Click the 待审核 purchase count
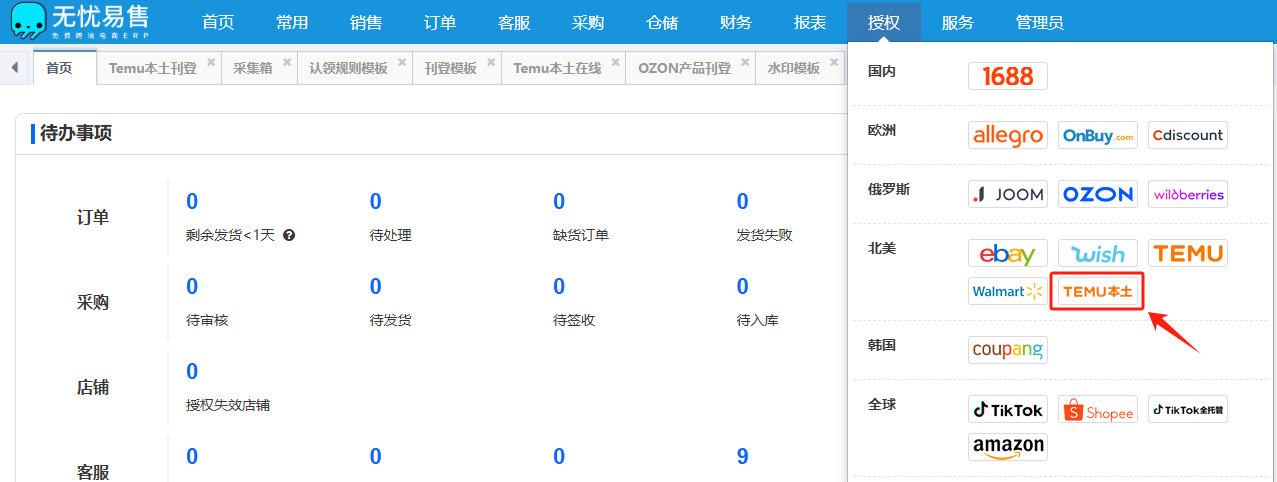1277x482 pixels. (192, 287)
